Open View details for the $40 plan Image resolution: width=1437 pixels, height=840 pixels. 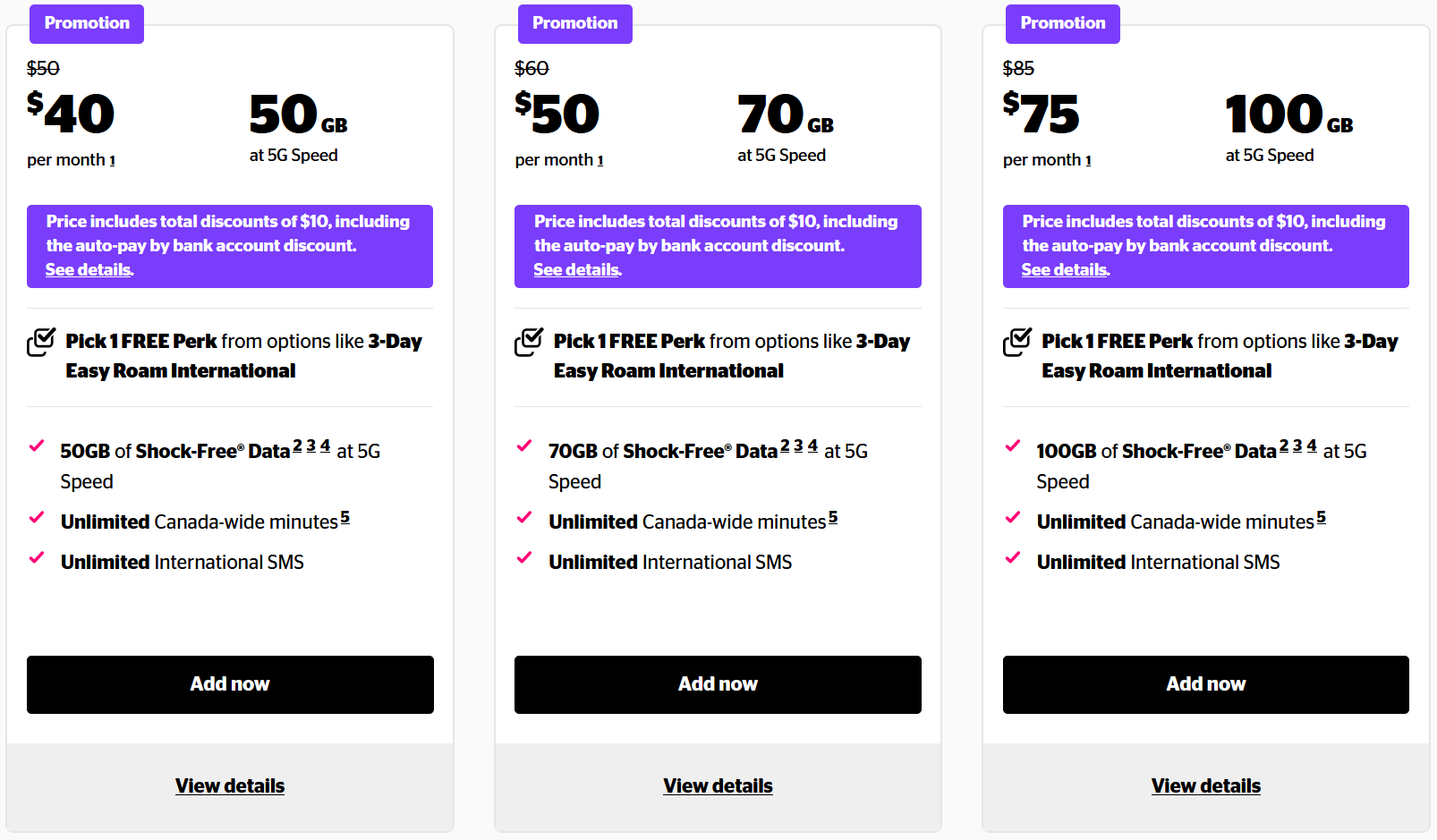(x=229, y=785)
